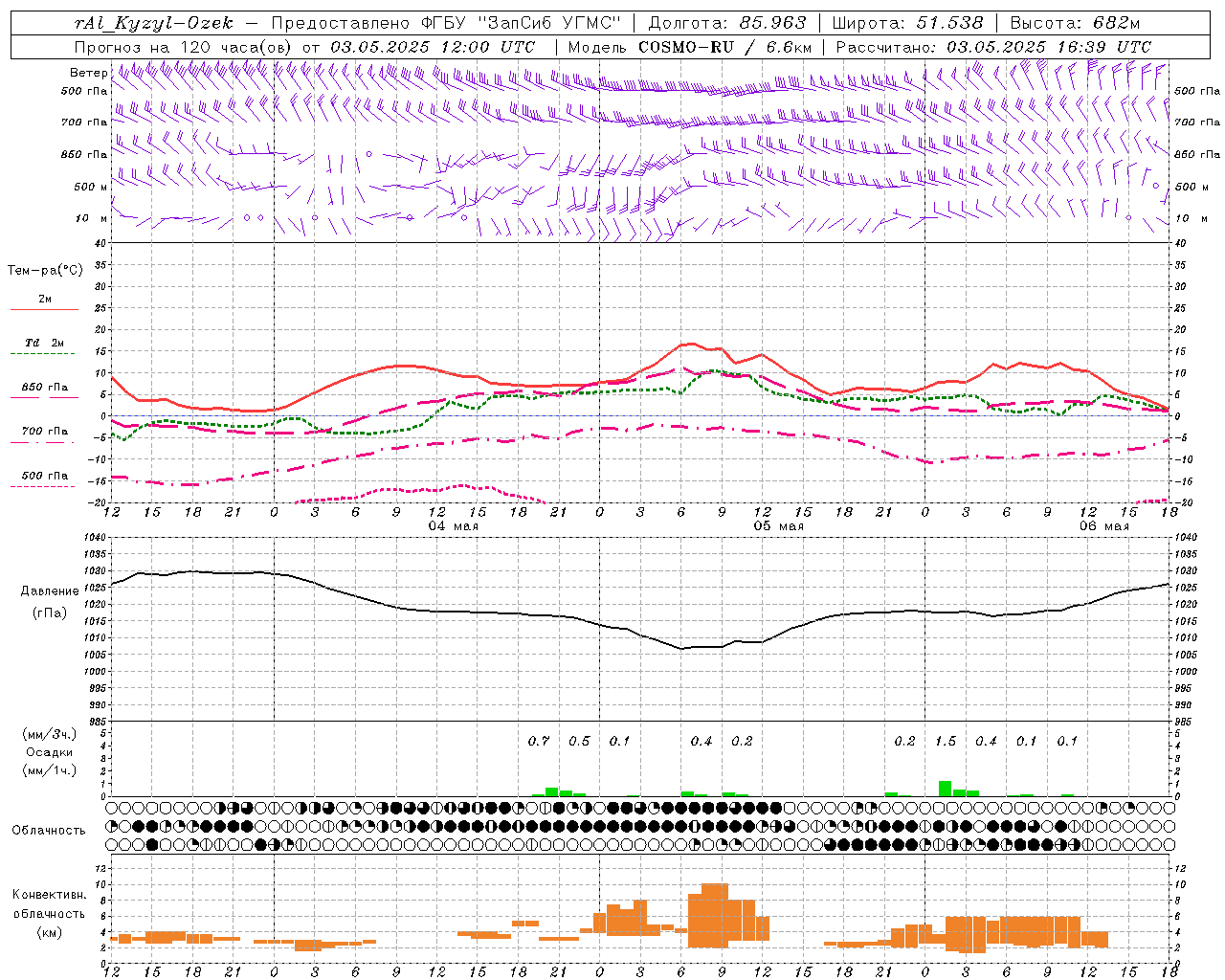Click the forecast start 03.05.2025 12:00 UTC
Viewport: 1225px width, 980px height.
pyautogui.click(x=433, y=47)
